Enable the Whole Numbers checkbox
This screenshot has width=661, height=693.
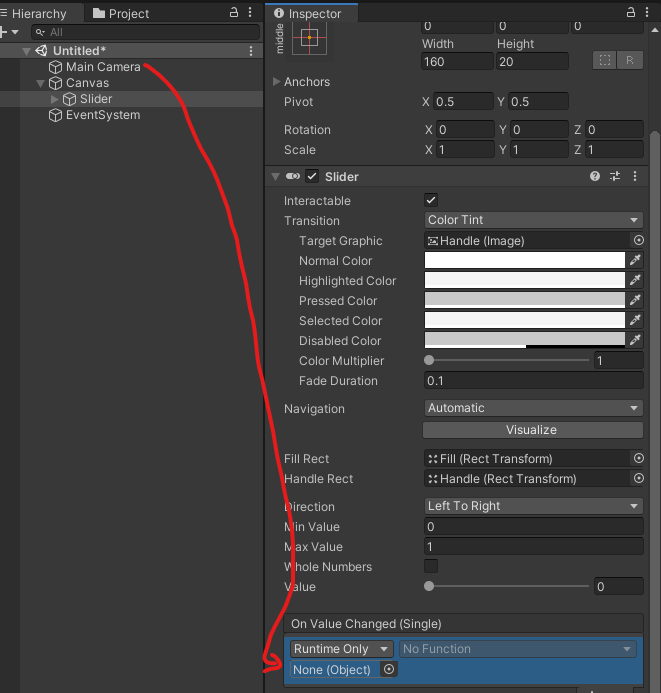431,566
